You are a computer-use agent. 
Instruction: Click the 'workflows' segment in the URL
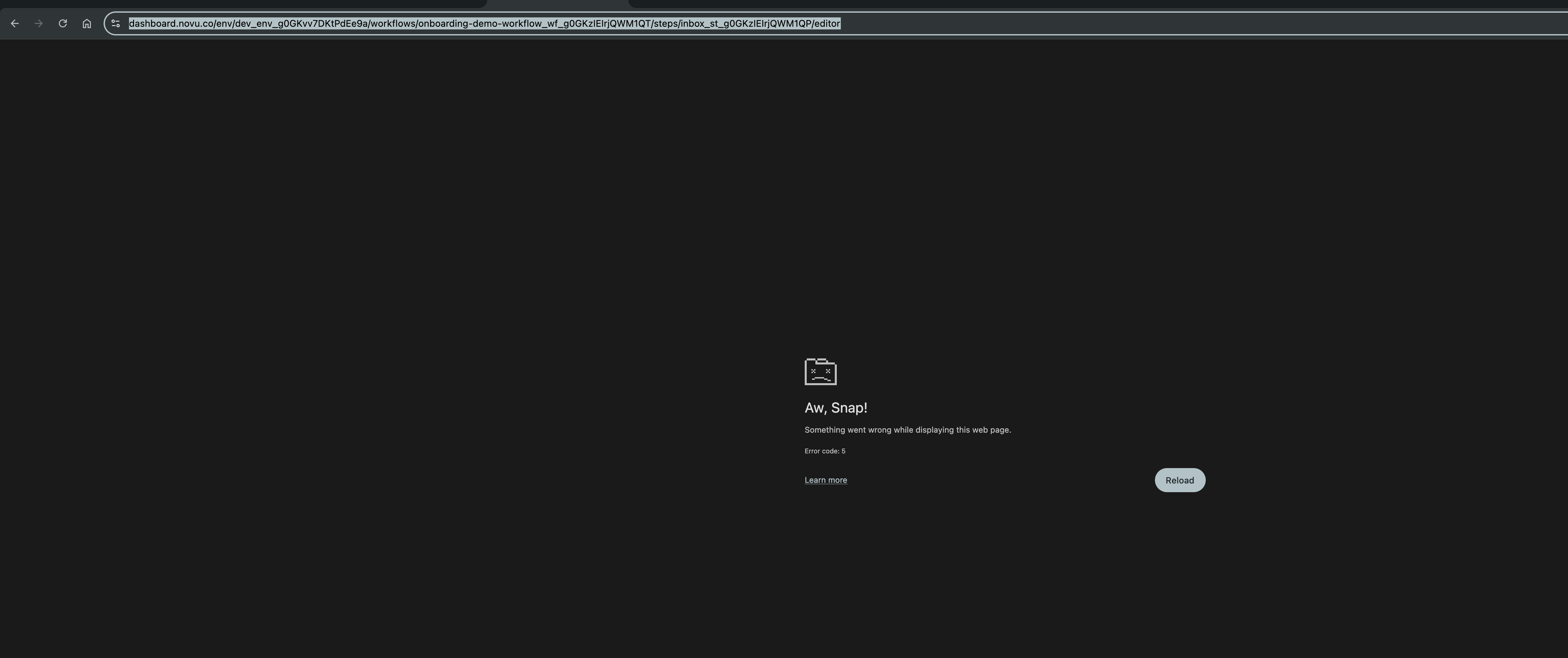pos(393,24)
